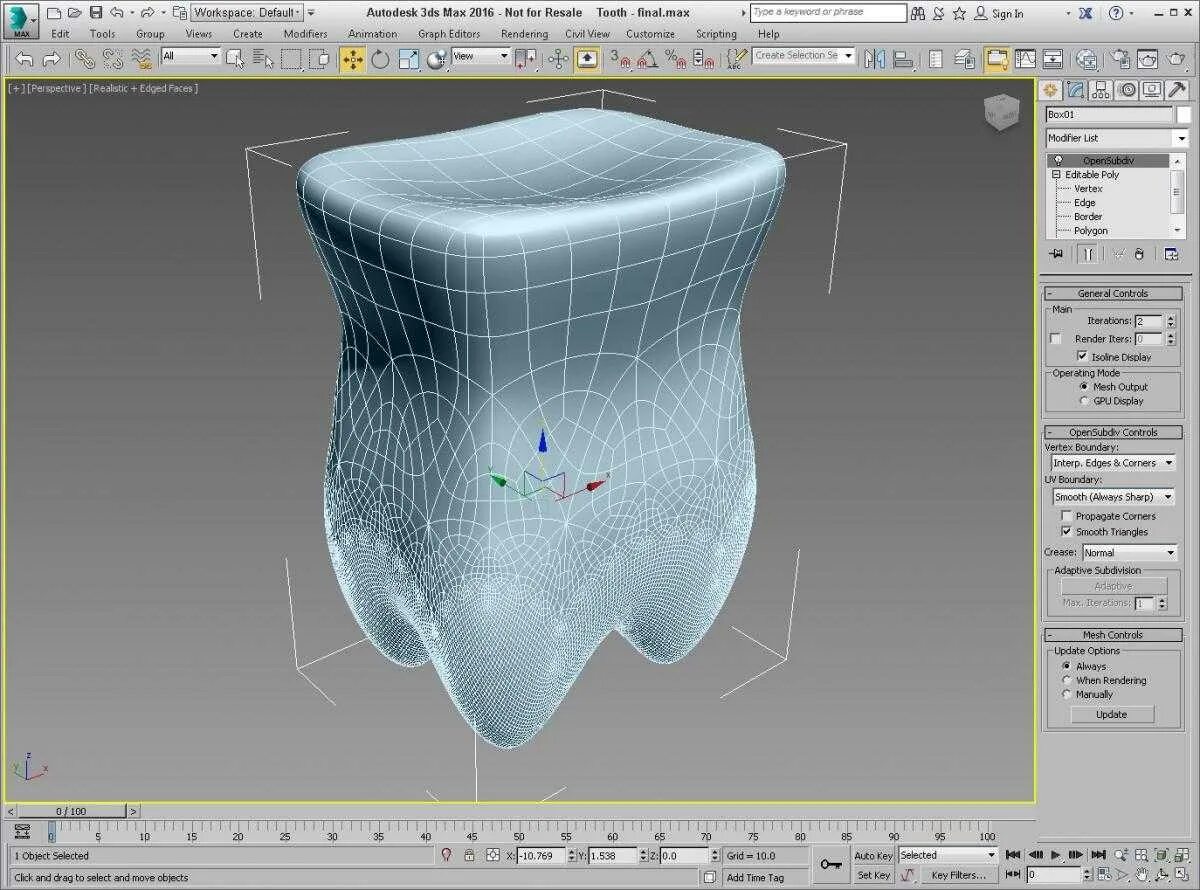Image resolution: width=1200 pixels, height=890 pixels.
Task: Click the Set Key button
Action: point(873,875)
